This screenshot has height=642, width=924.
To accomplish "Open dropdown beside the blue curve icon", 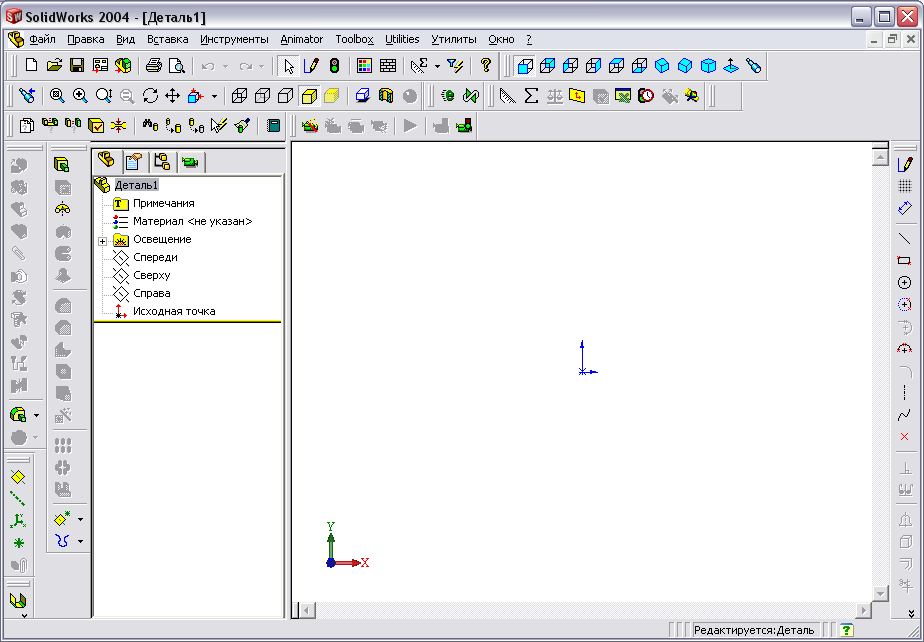I will pyautogui.click(x=80, y=541).
